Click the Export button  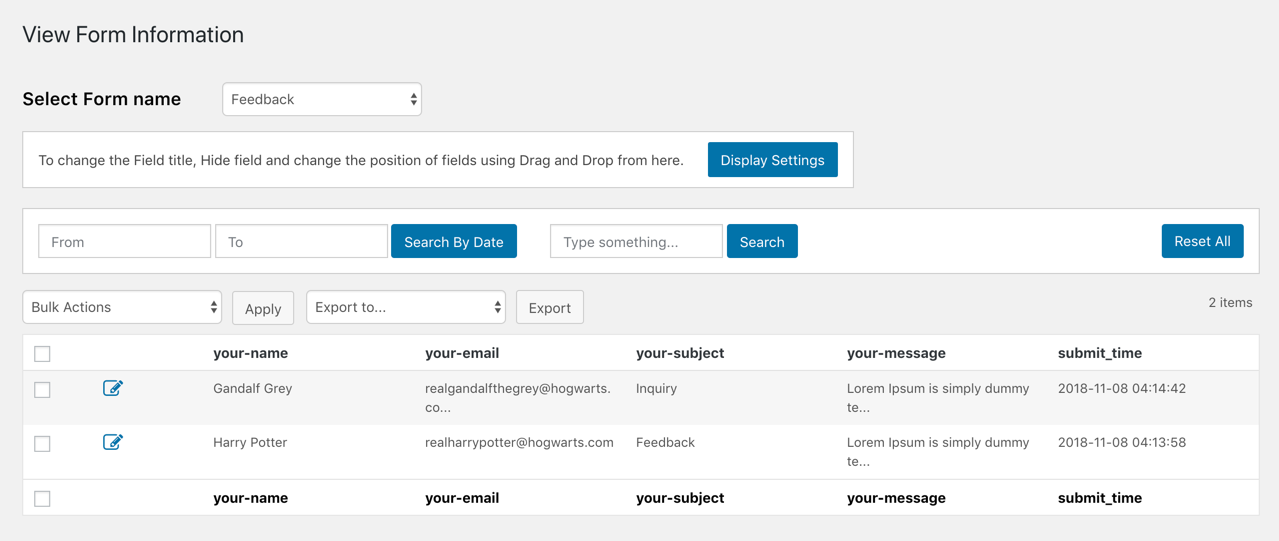[x=549, y=308]
